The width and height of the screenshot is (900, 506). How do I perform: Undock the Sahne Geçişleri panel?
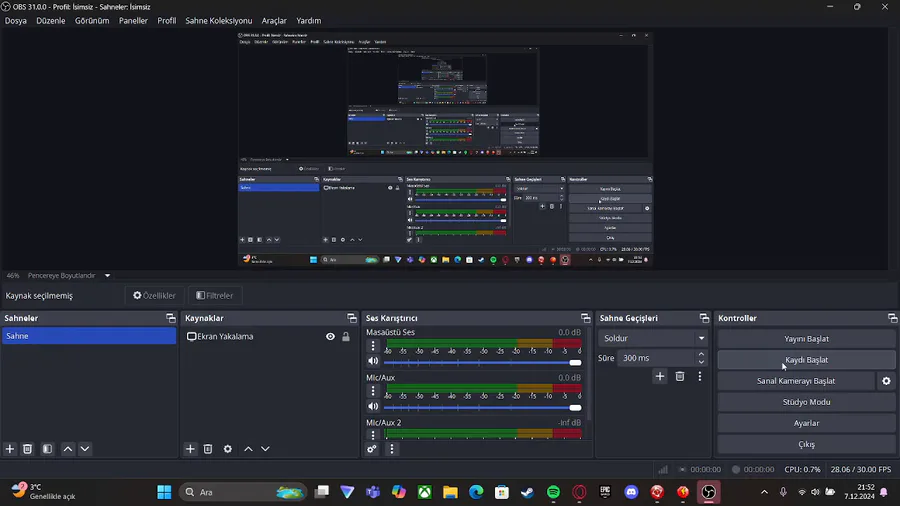coord(704,318)
